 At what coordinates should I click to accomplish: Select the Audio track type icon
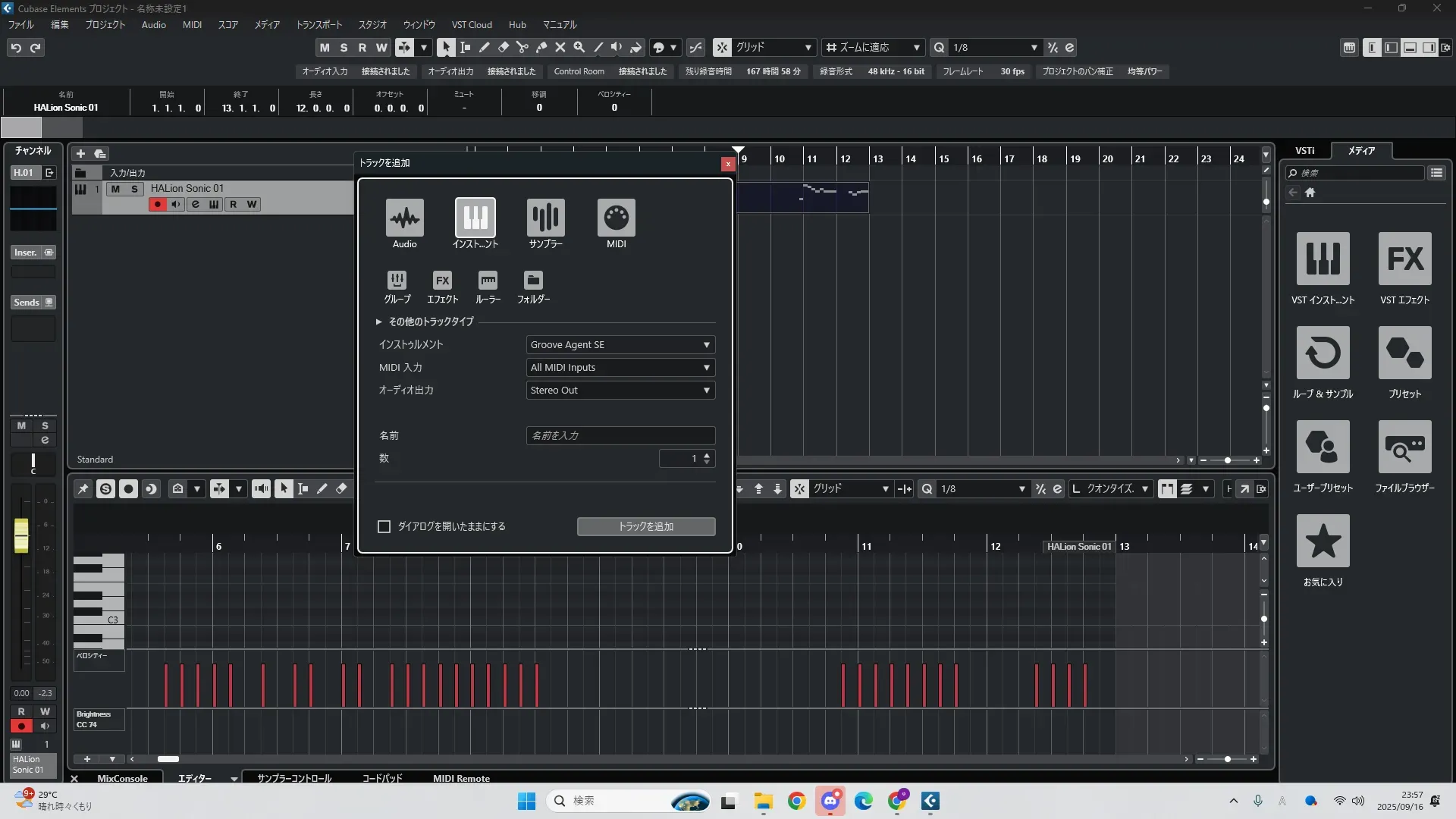click(x=404, y=218)
